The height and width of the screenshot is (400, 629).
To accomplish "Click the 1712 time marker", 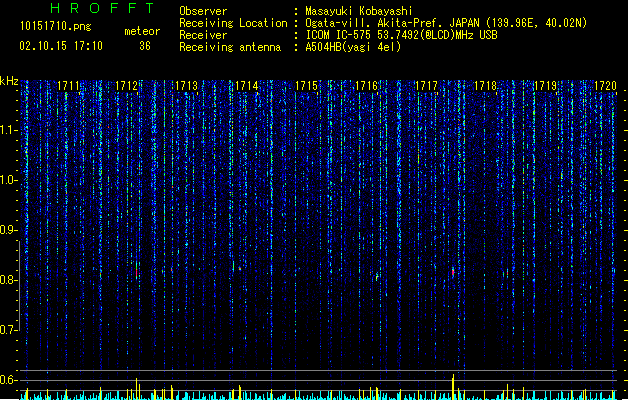I will [x=126, y=86].
